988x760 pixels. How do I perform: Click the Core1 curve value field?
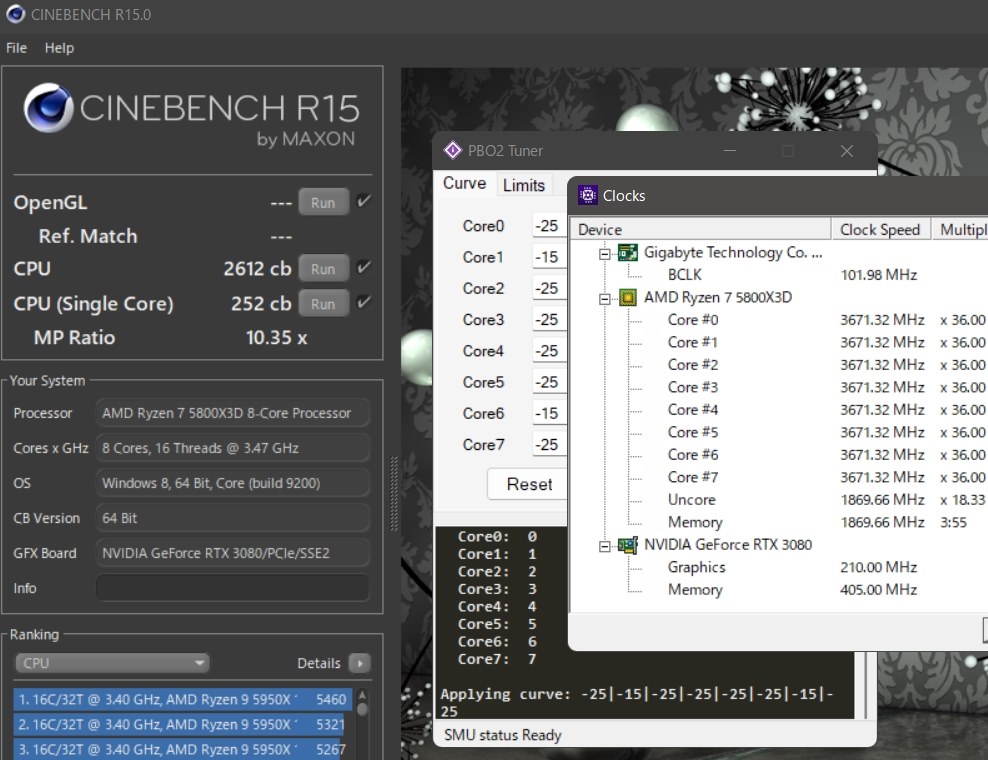(549, 257)
